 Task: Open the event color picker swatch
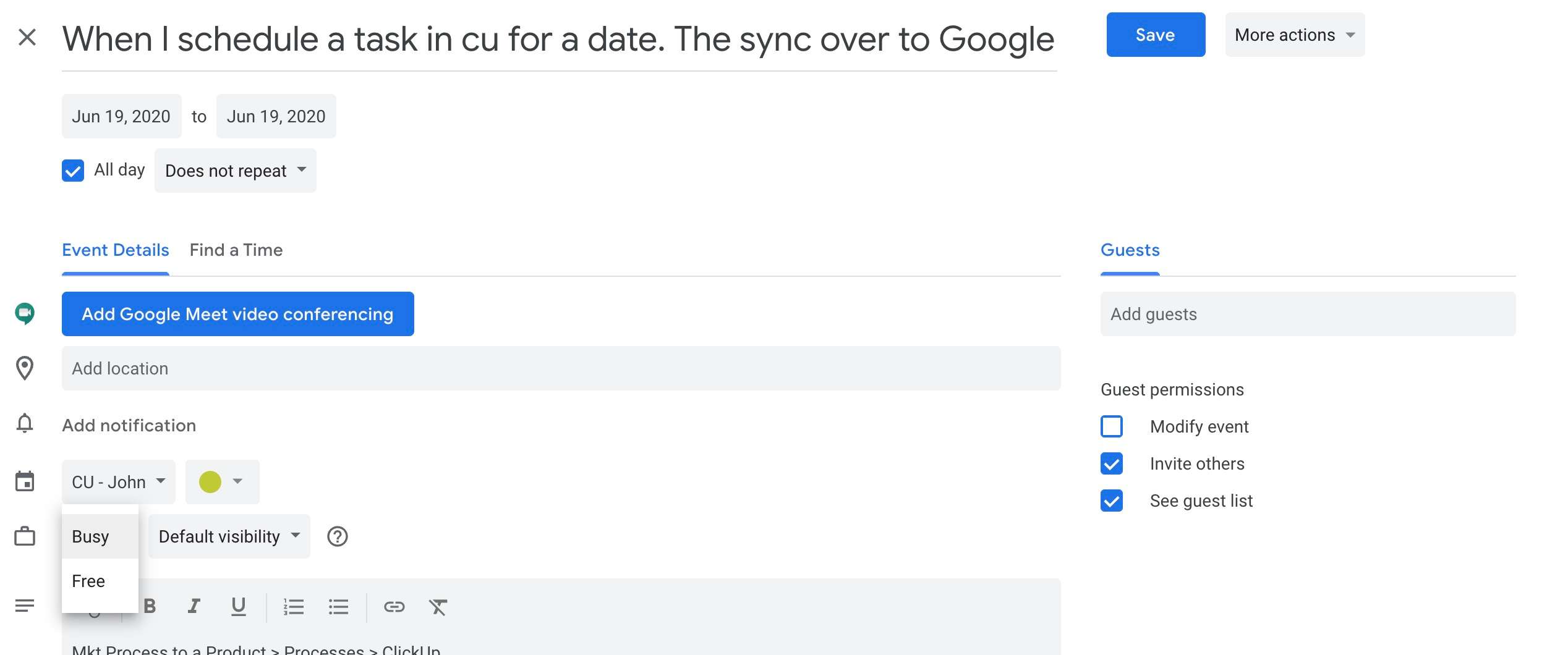pyautogui.click(x=223, y=482)
